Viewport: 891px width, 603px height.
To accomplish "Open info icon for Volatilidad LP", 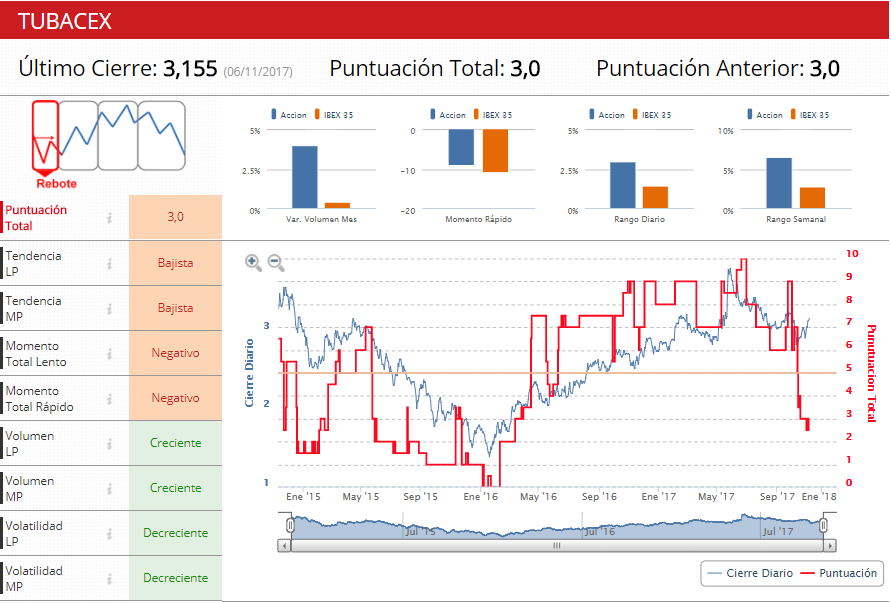I will tap(109, 533).
